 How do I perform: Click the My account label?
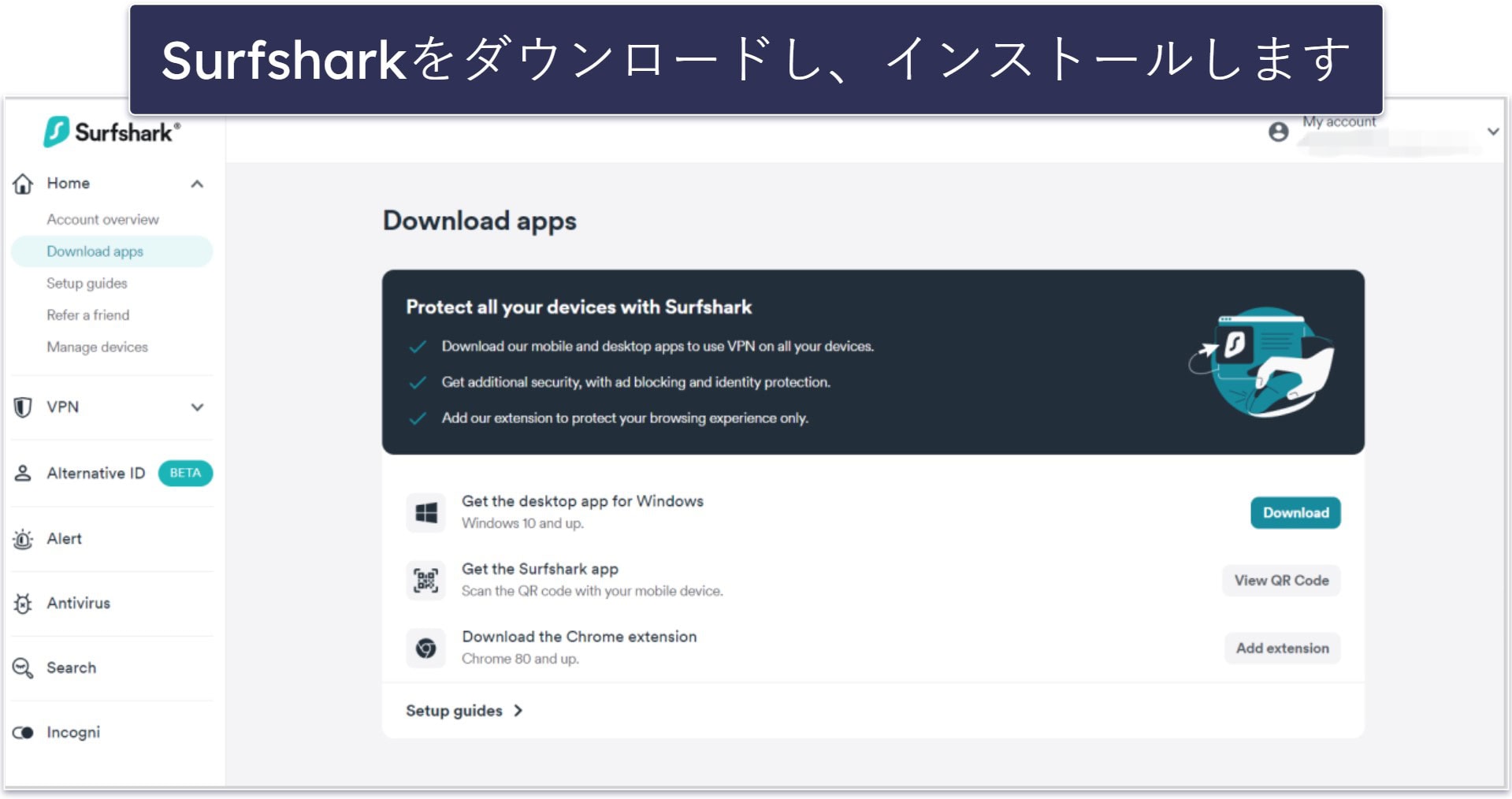click(1339, 121)
